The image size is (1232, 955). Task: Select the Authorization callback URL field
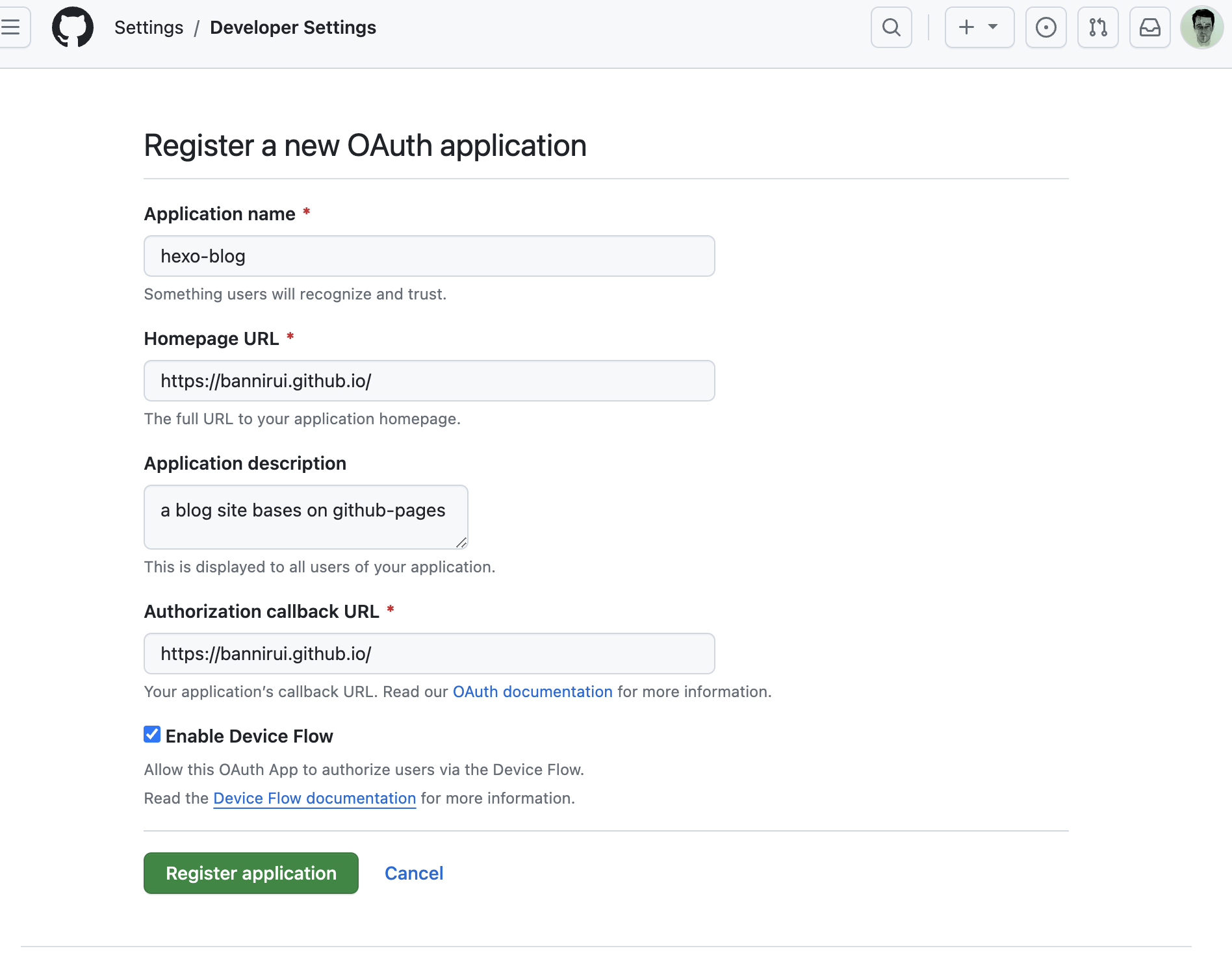429,654
